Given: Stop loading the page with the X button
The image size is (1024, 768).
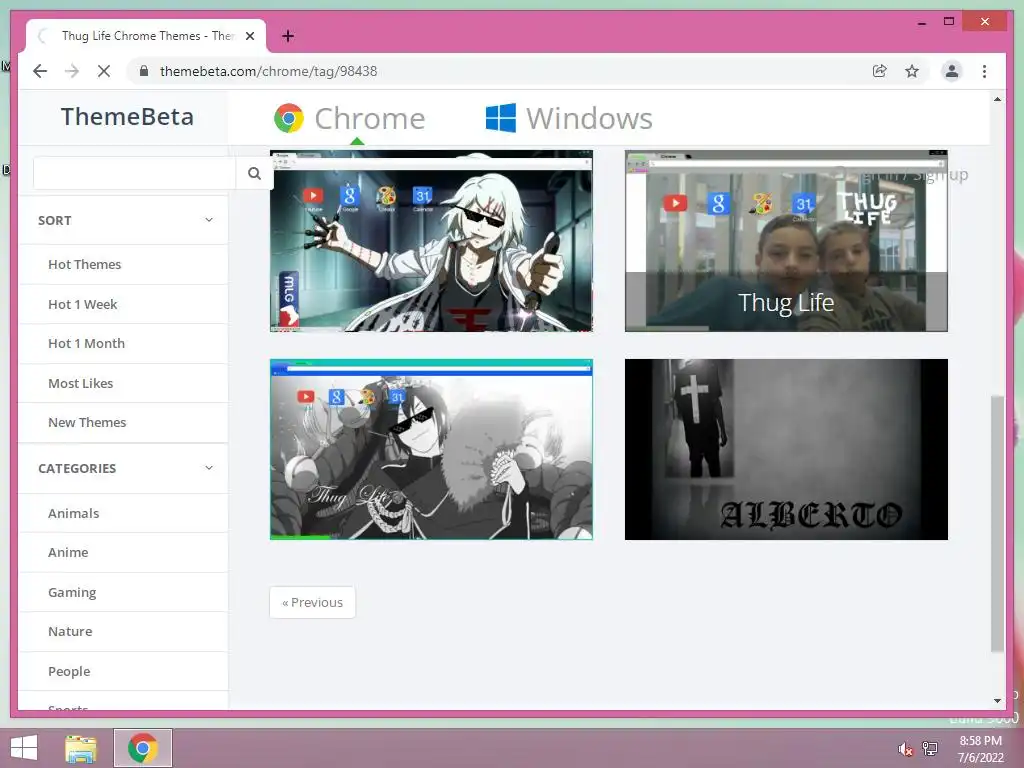Looking at the screenshot, I should coord(104,71).
